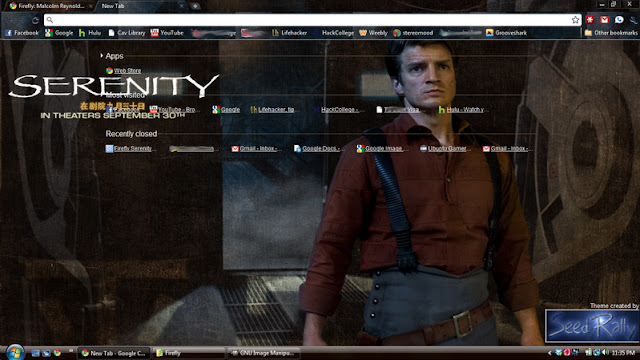Click the Recently closed heading
The height and width of the screenshot is (360, 640).
pos(131,134)
